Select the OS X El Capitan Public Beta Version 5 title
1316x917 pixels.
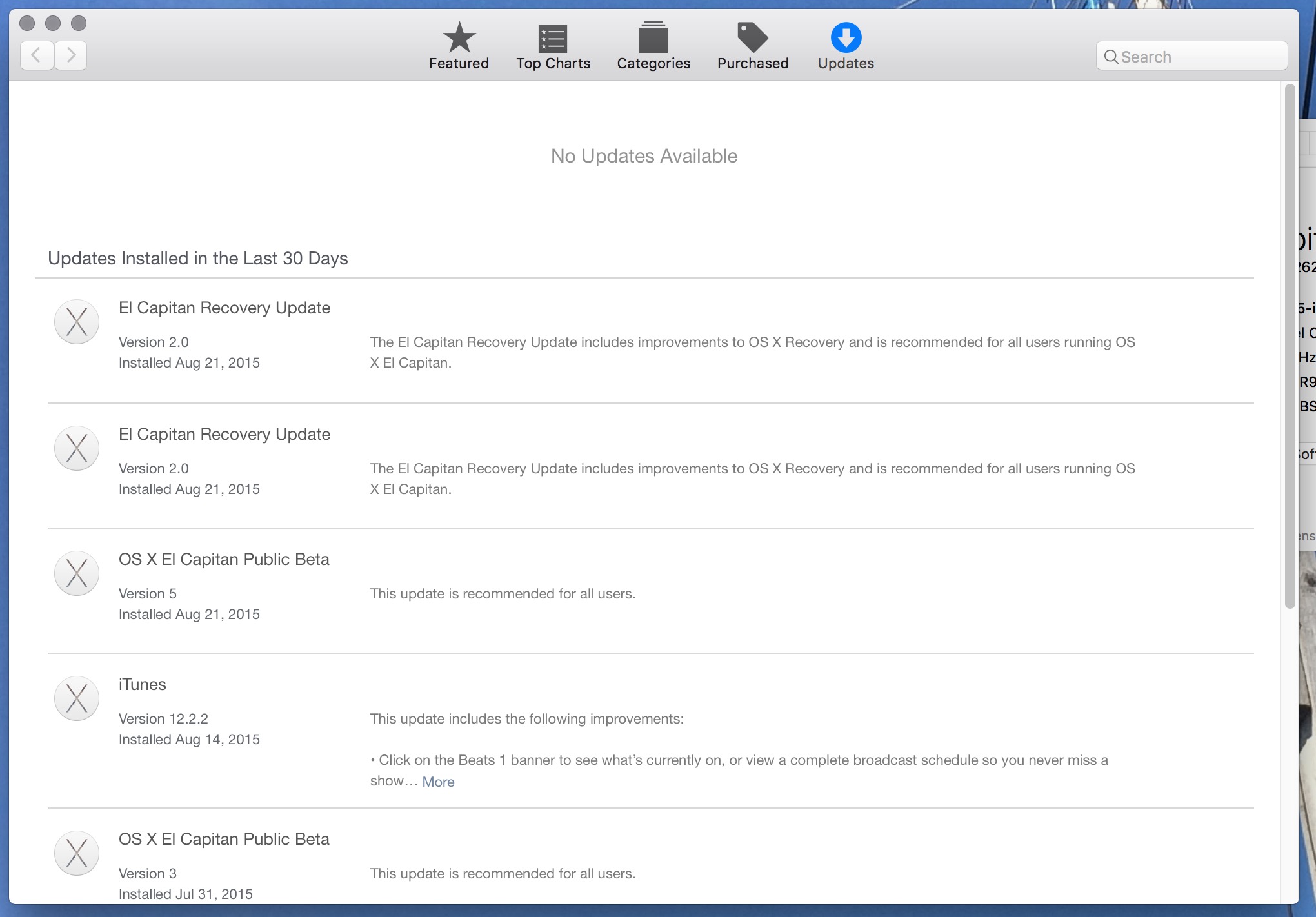click(224, 559)
